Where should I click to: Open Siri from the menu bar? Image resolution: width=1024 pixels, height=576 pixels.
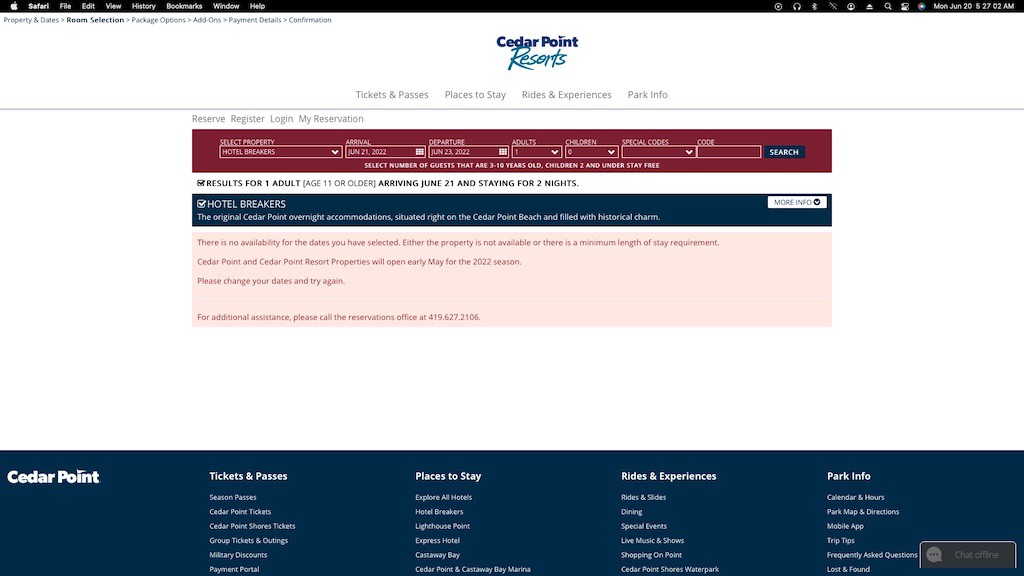pos(921,6)
